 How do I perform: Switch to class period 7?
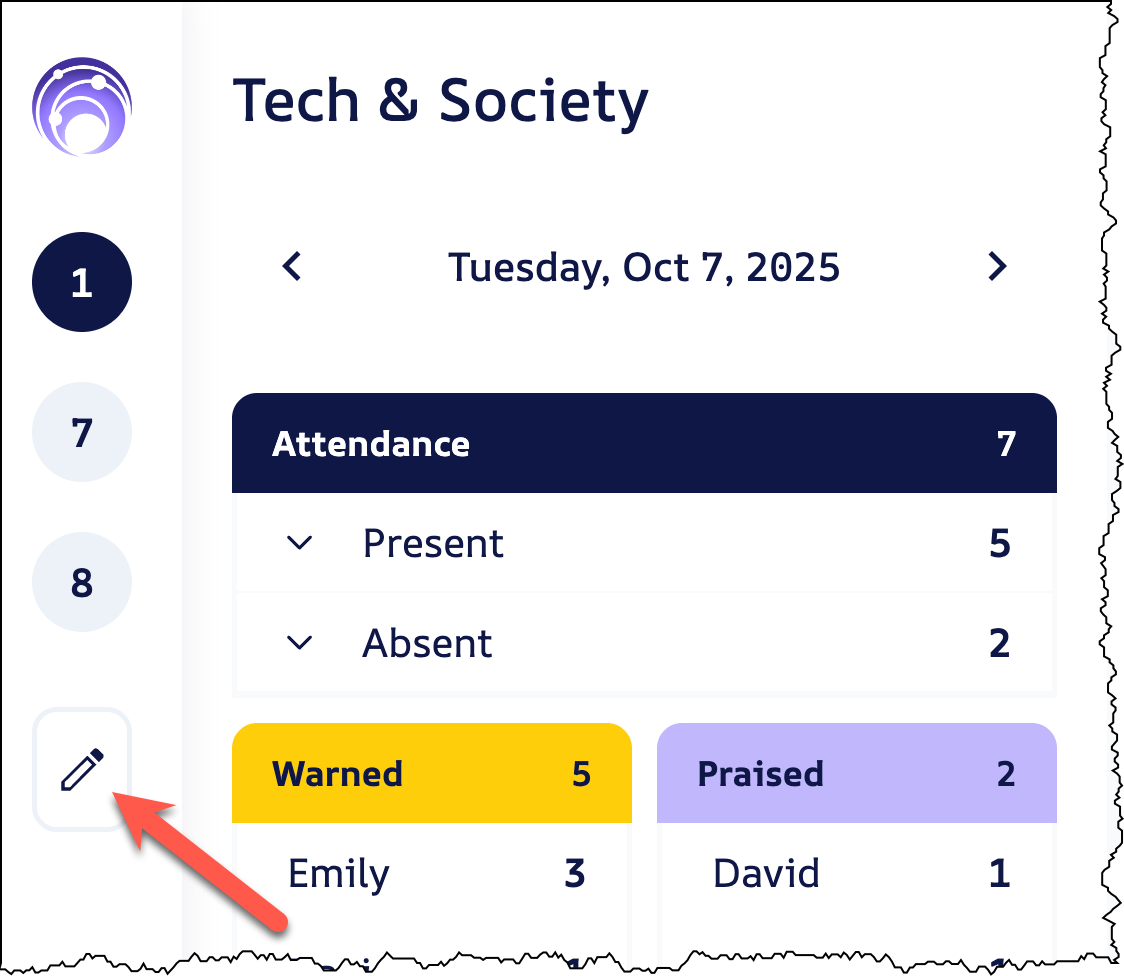point(82,433)
